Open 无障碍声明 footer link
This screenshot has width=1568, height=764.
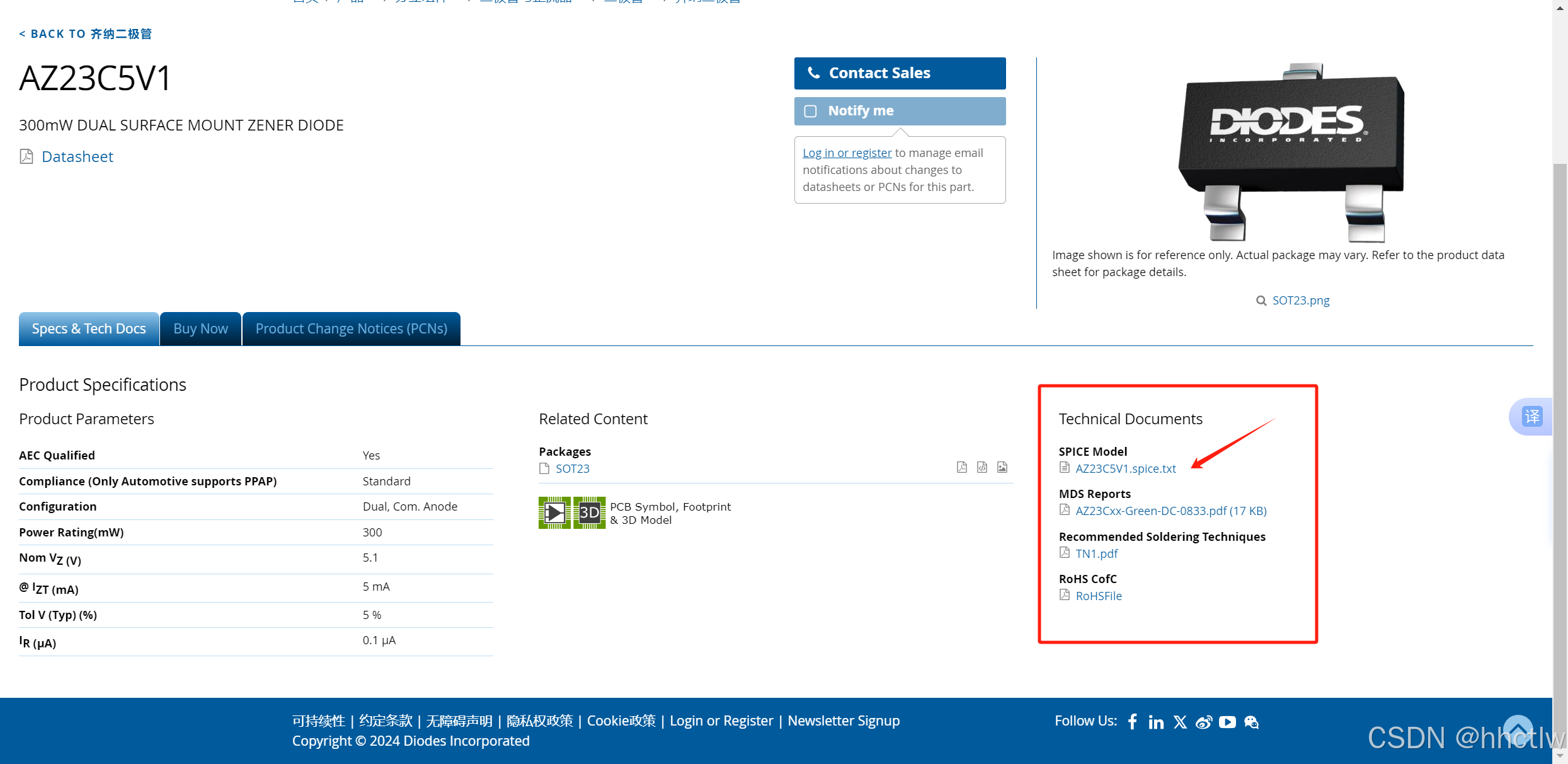(x=459, y=721)
